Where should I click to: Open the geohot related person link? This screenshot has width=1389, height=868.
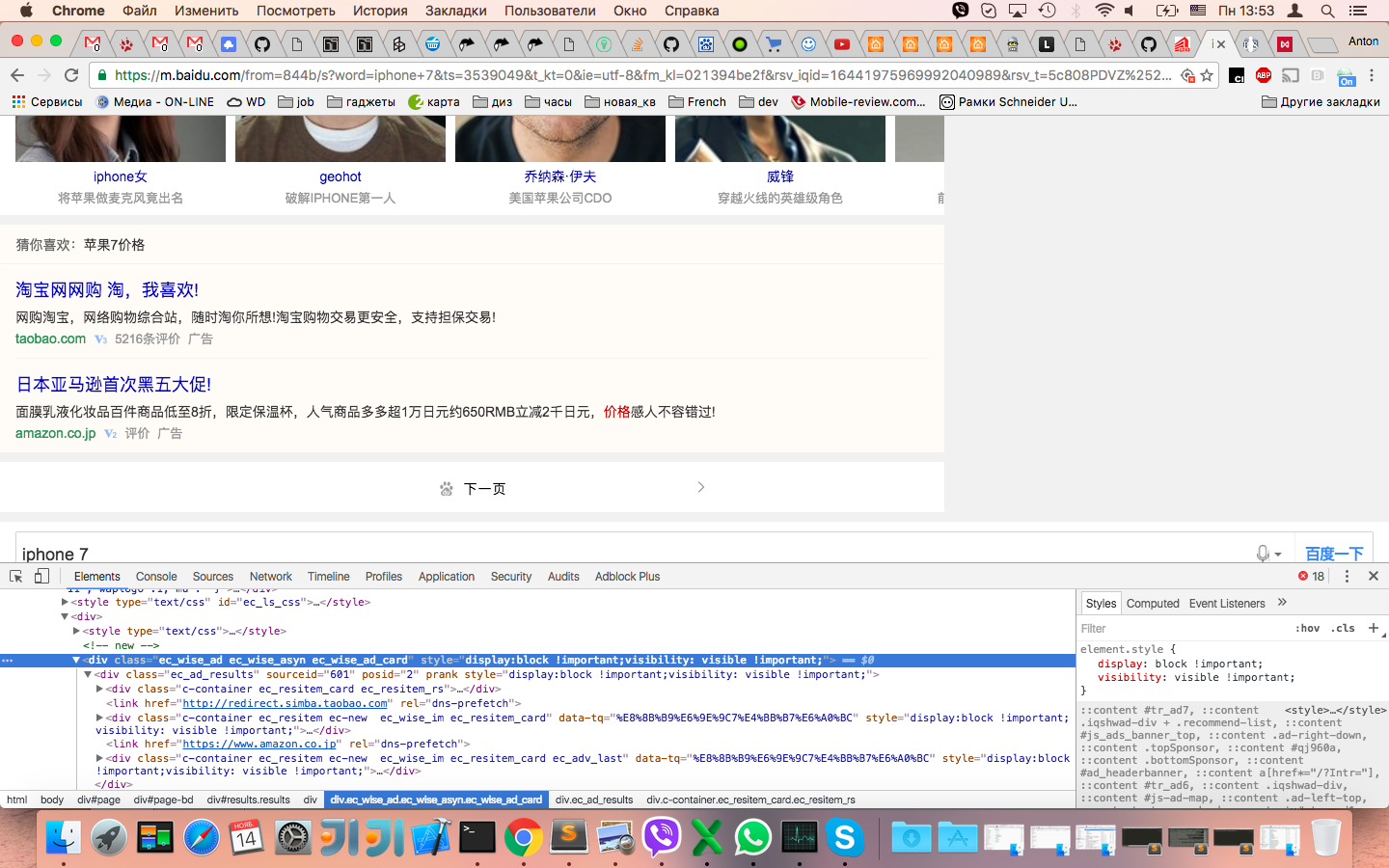pos(340,176)
